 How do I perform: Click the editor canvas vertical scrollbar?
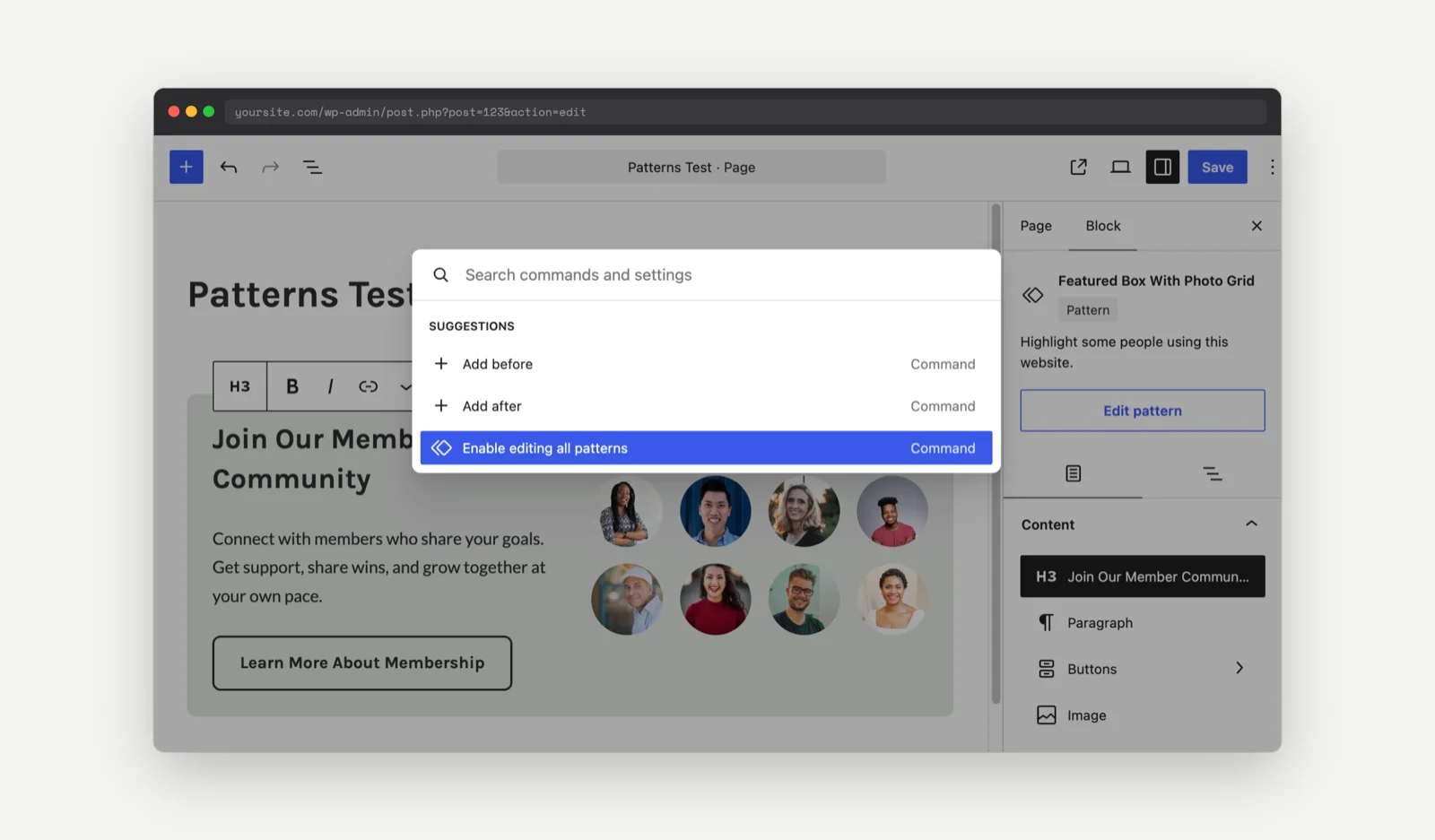click(x=996, y=454)
